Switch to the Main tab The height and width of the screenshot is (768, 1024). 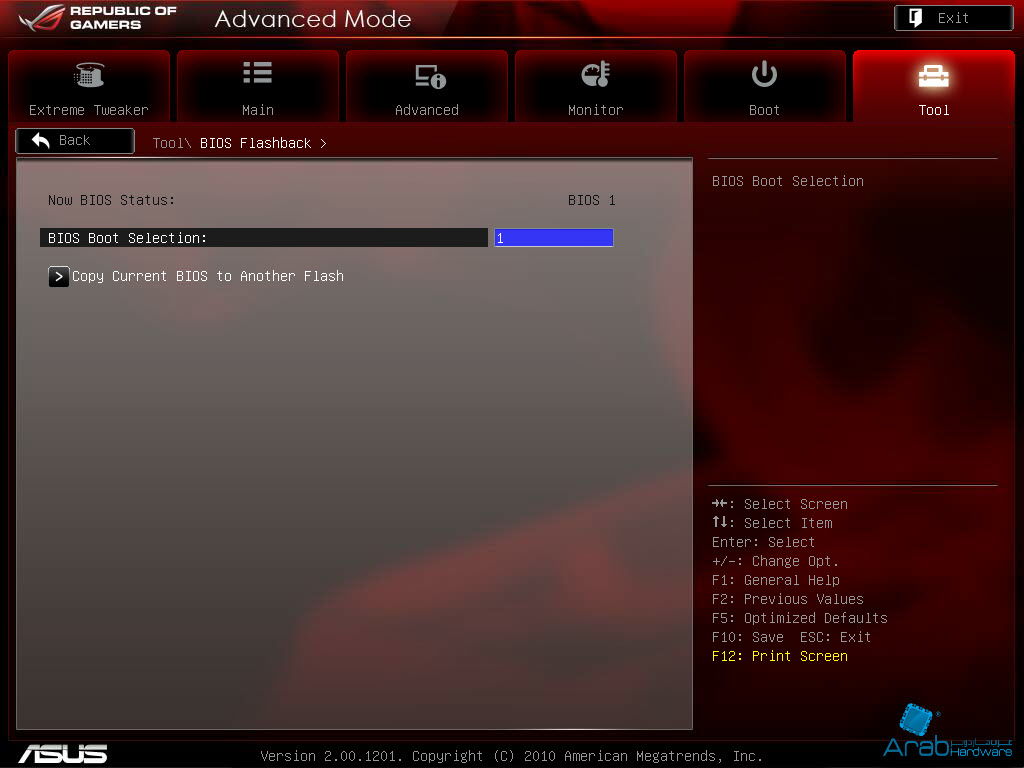(x=258, y=86)
